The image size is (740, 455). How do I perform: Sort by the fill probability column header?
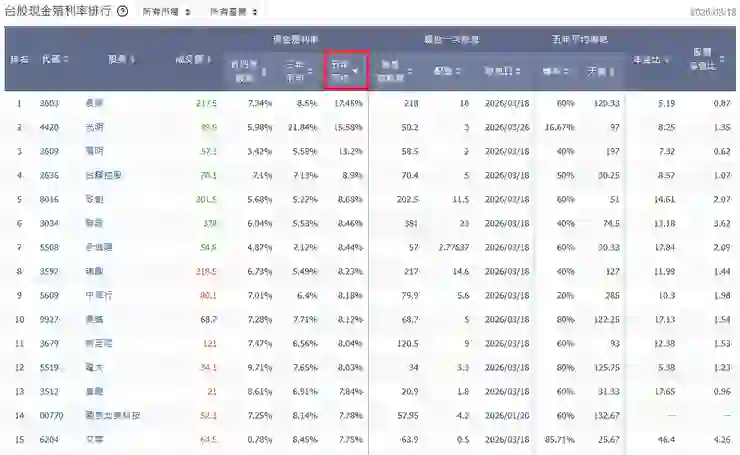[555, 71]
